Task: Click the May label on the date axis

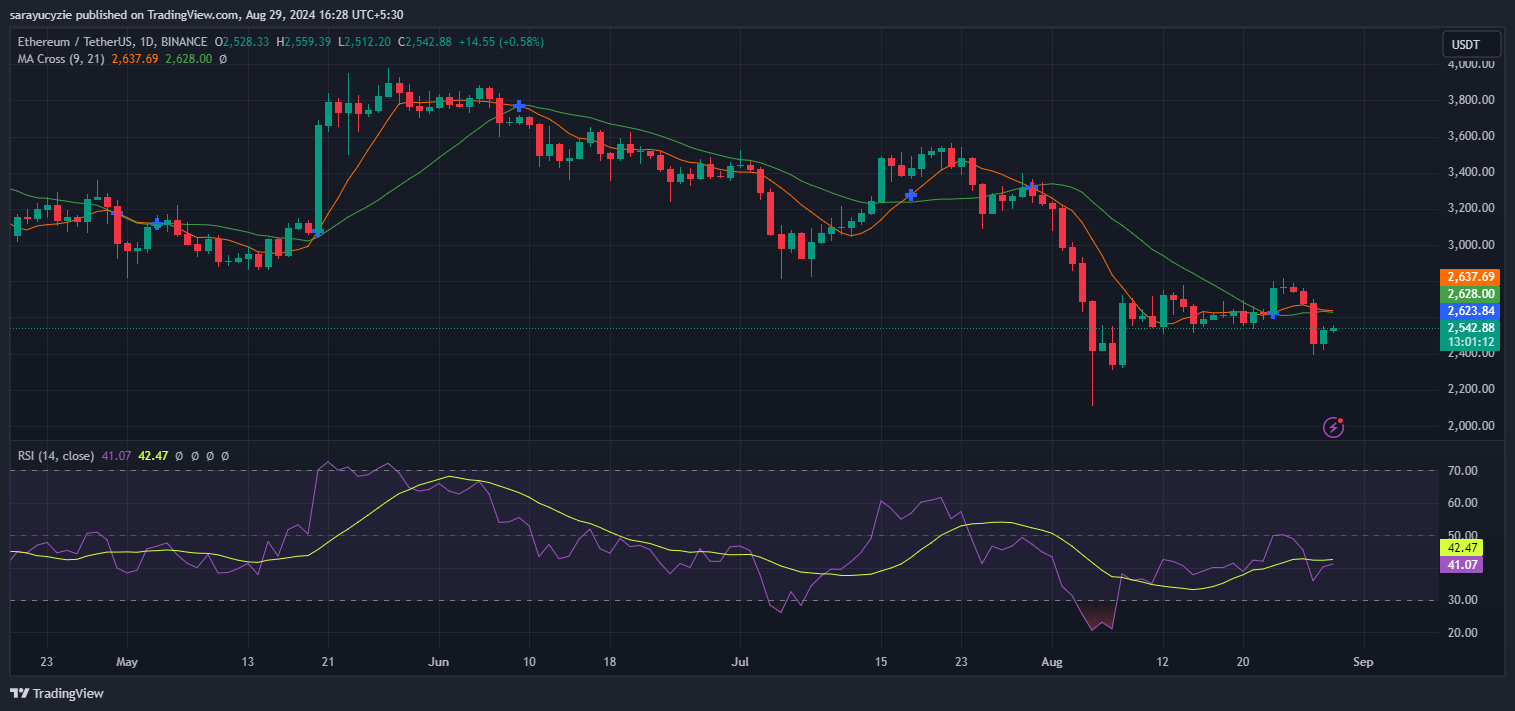Action: point(126,662)
